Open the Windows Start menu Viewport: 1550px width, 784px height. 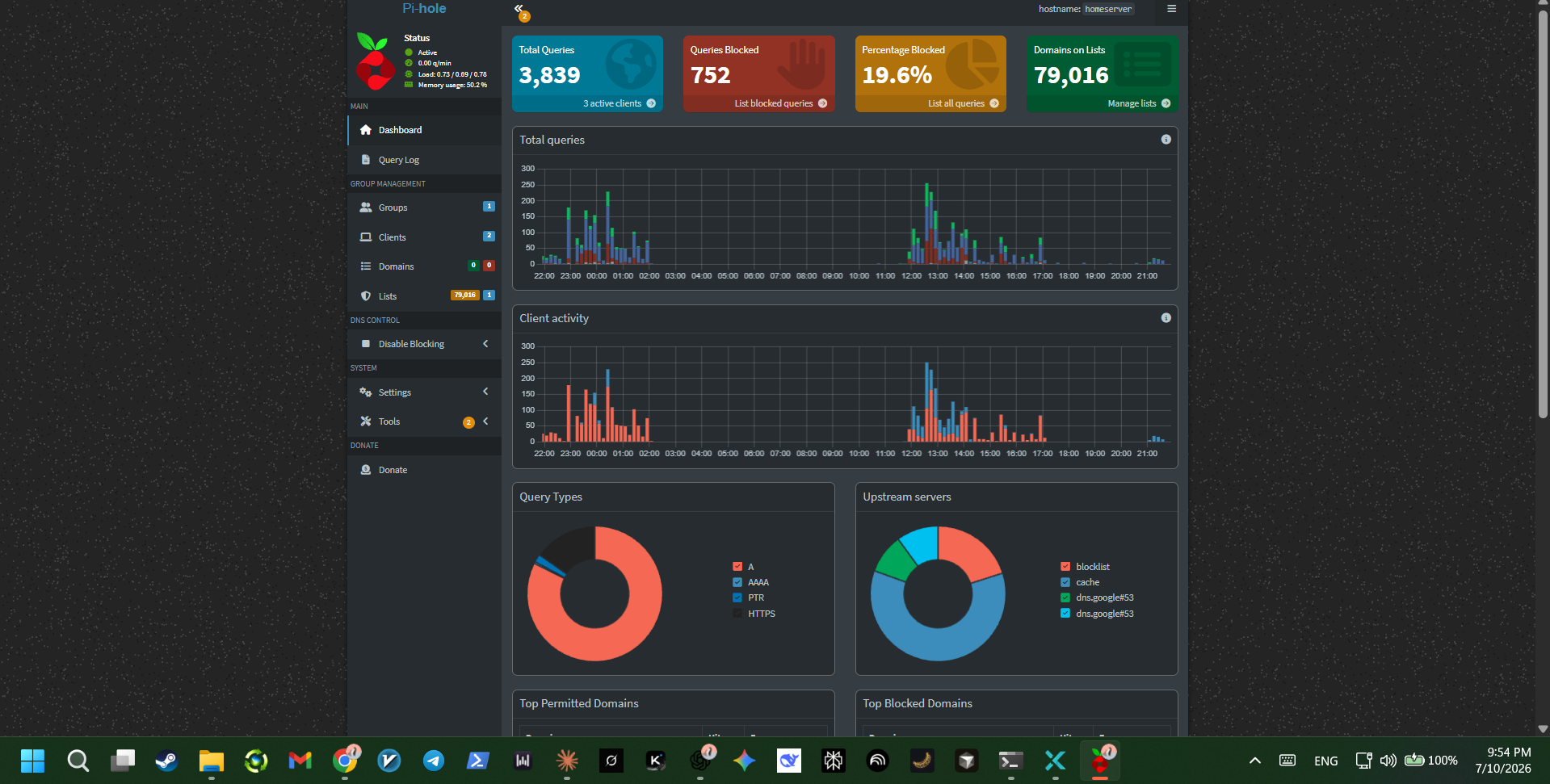(x=33, y=761)
